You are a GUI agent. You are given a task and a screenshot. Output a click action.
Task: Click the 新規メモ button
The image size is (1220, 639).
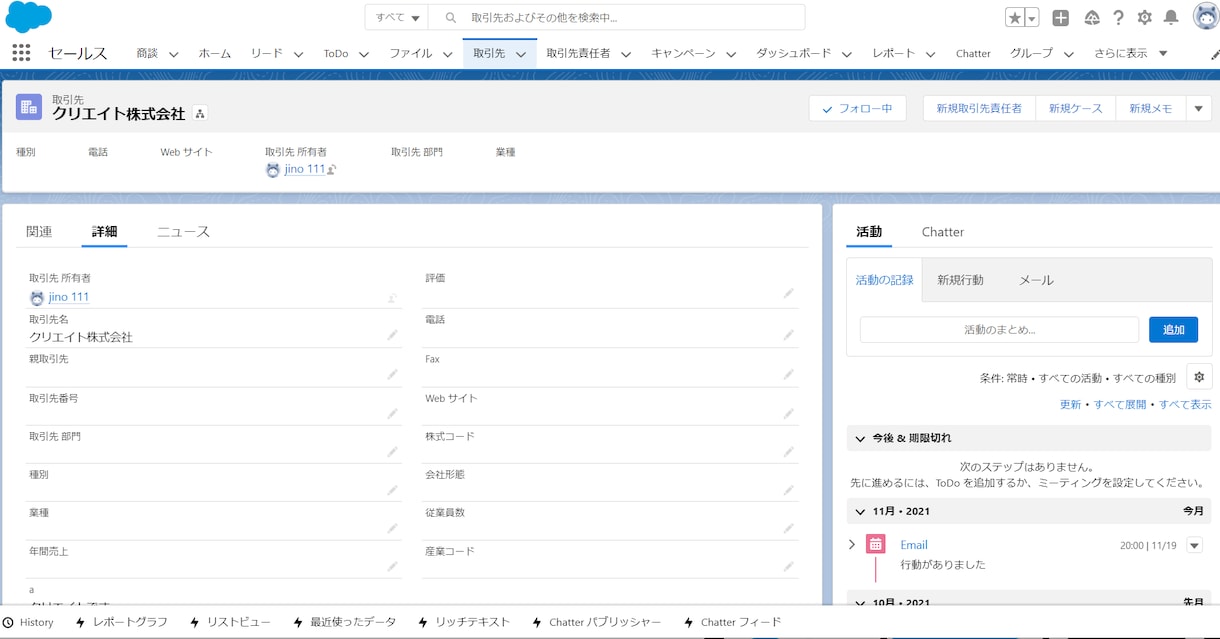[x=1150, y=108]
